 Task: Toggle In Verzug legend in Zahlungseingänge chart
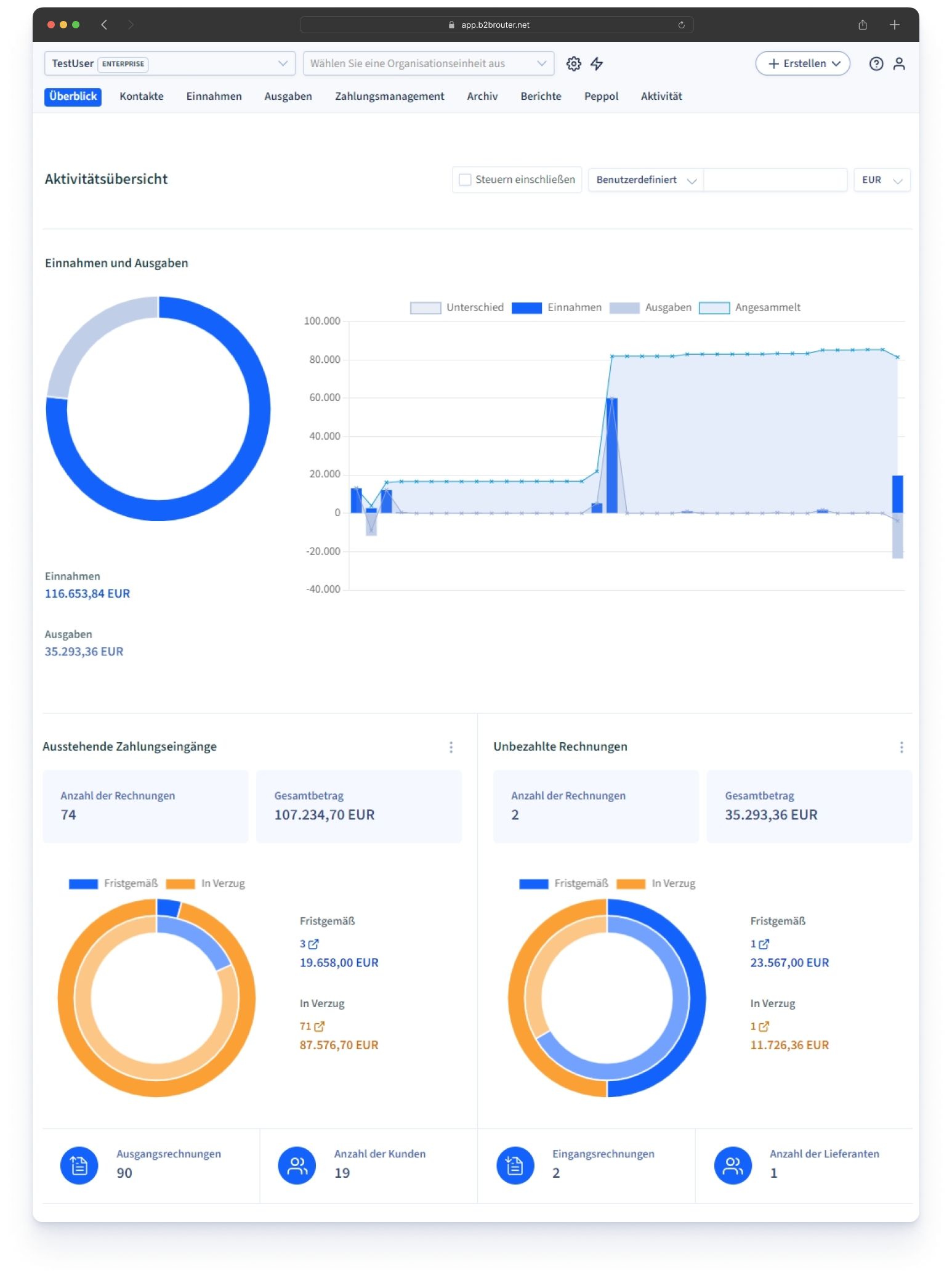(x=206, y=883)
